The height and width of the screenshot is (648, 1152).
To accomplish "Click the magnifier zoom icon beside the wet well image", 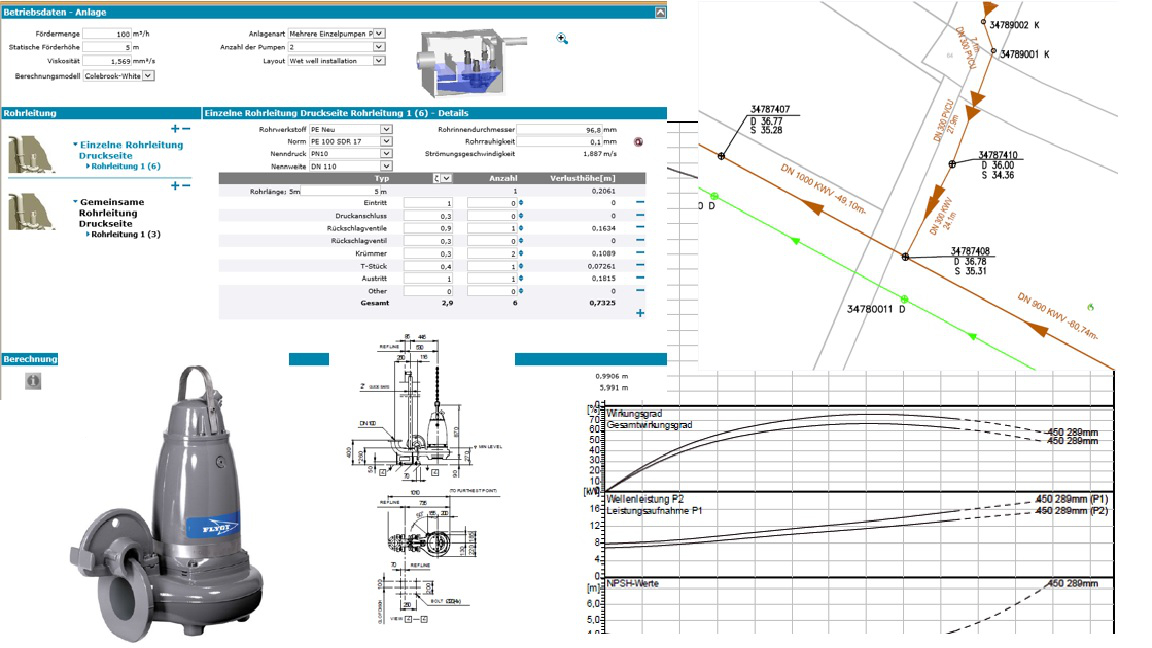I will (561, 37).
